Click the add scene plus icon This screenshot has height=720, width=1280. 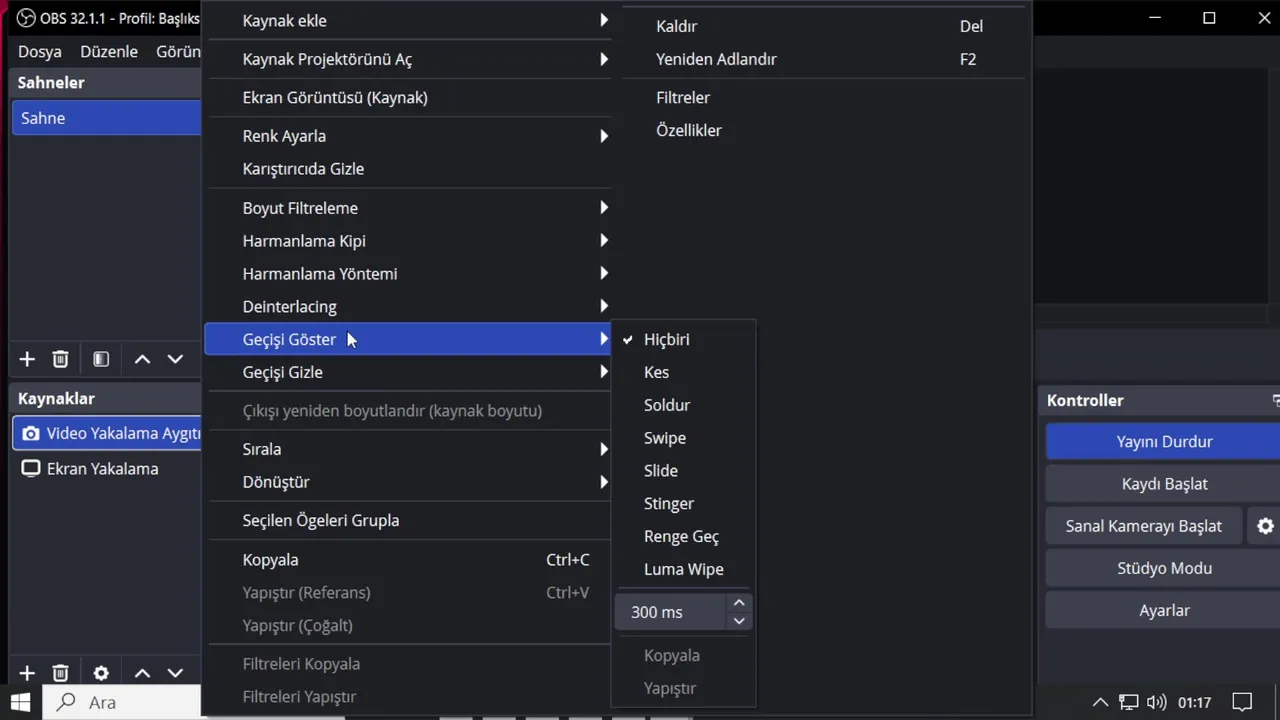[27, 359]
